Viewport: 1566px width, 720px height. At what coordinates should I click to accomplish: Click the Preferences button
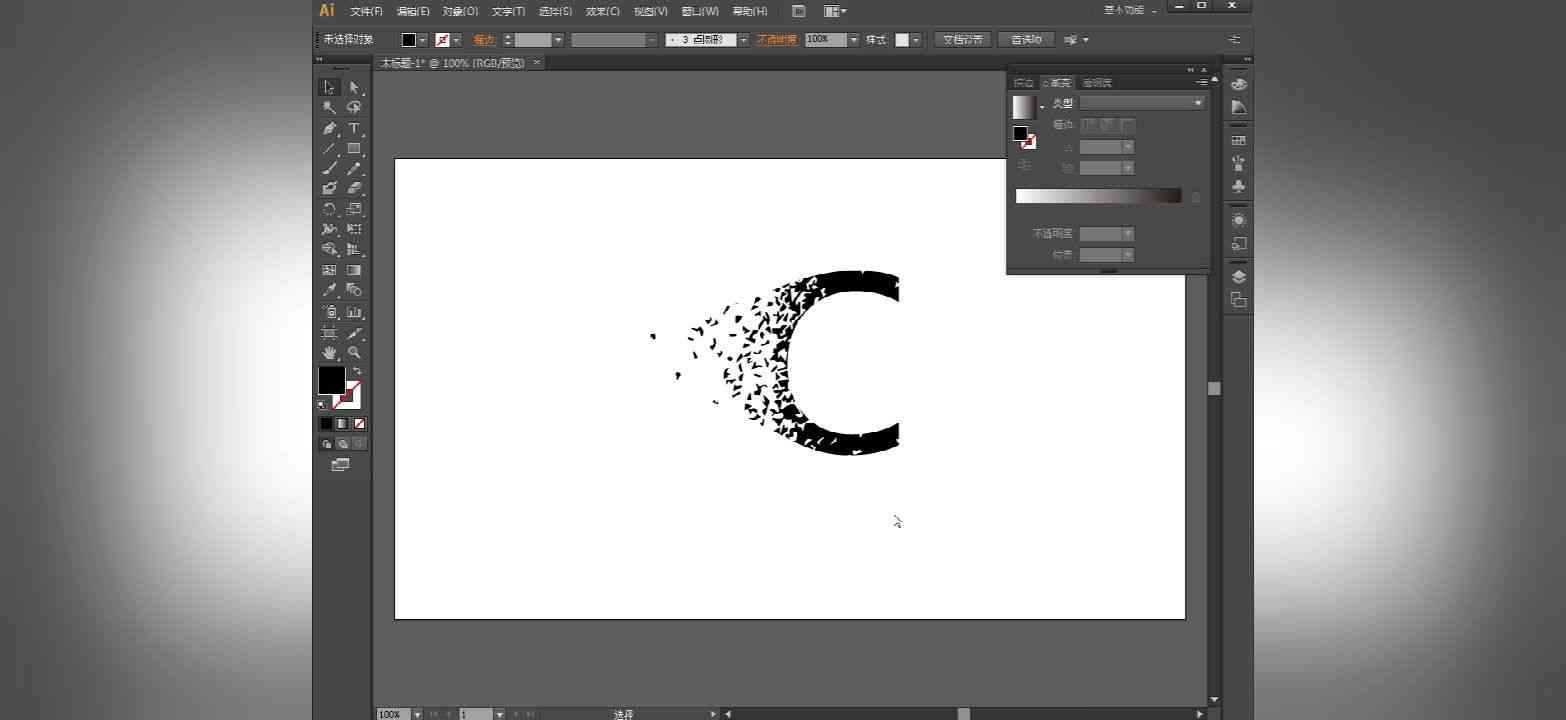coord(1026,40)
